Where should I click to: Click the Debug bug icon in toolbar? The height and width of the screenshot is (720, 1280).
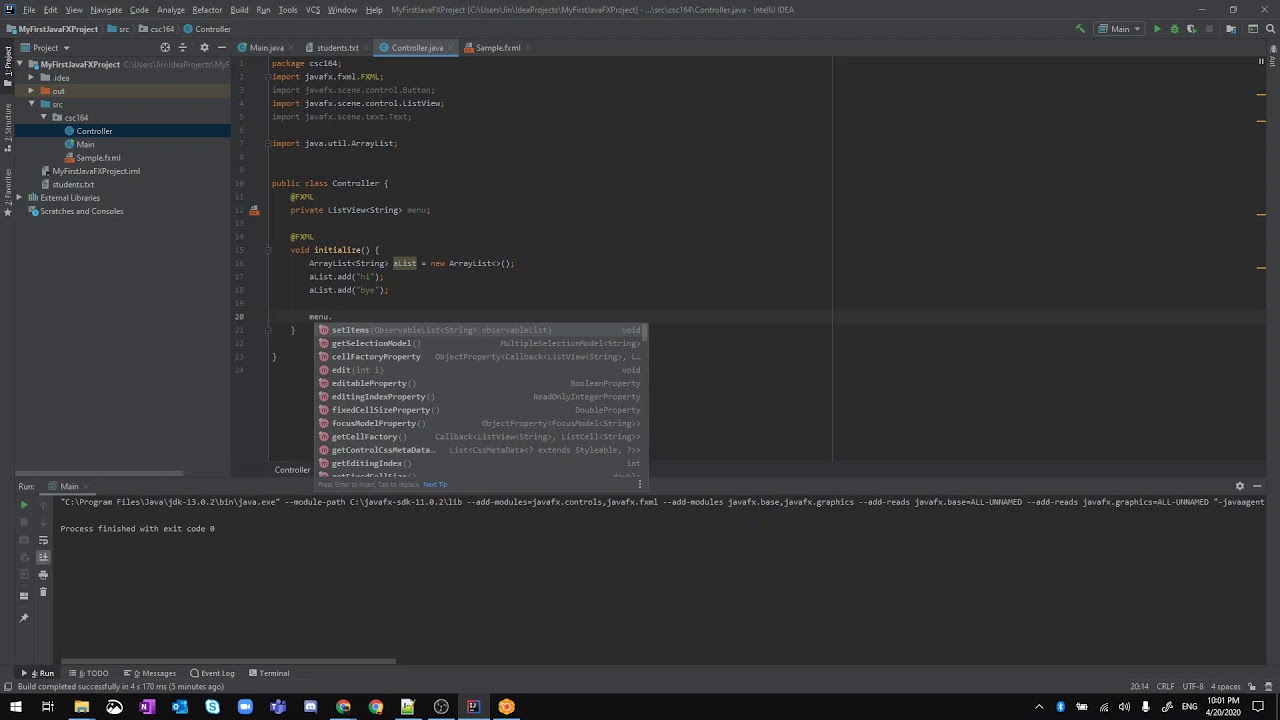coord(1174,29)
